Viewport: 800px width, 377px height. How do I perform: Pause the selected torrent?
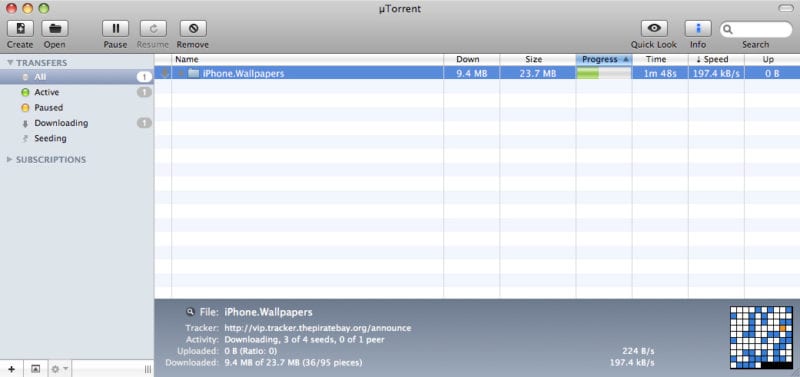(115, 29)
